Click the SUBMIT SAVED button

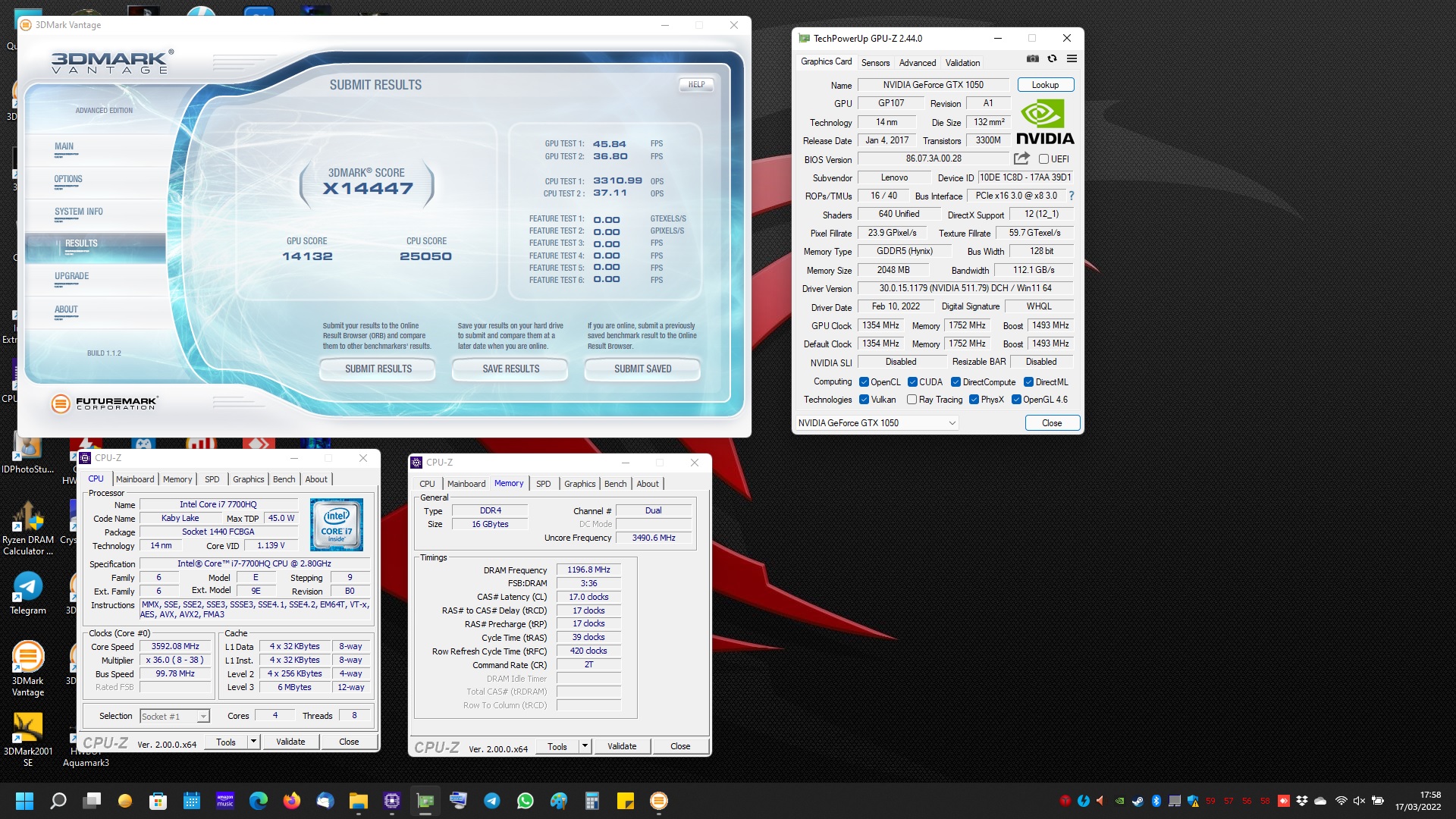tap(642, 369)
